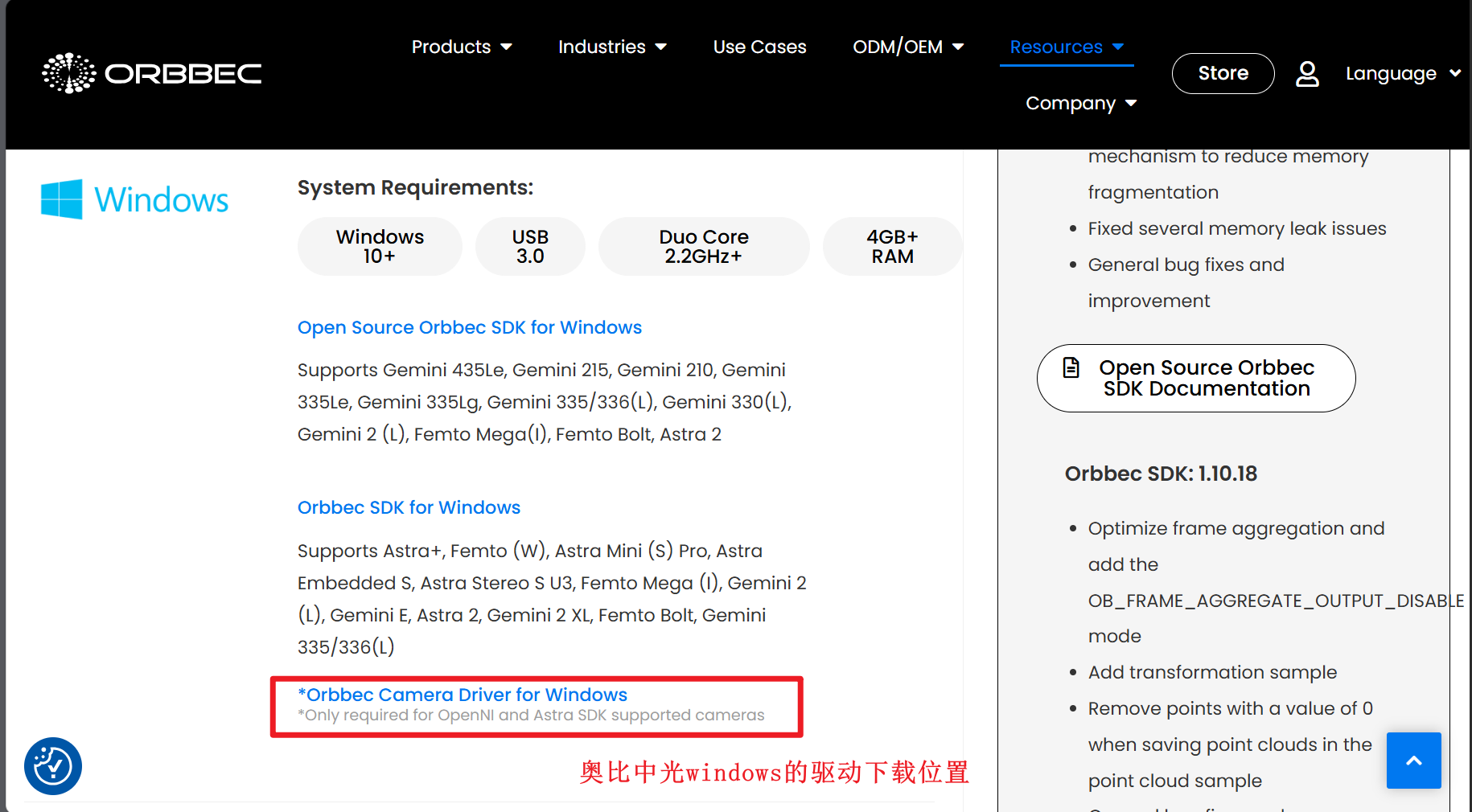Open the user account icon
The image size is (1472, 812).
click(x=1307, y=73)
